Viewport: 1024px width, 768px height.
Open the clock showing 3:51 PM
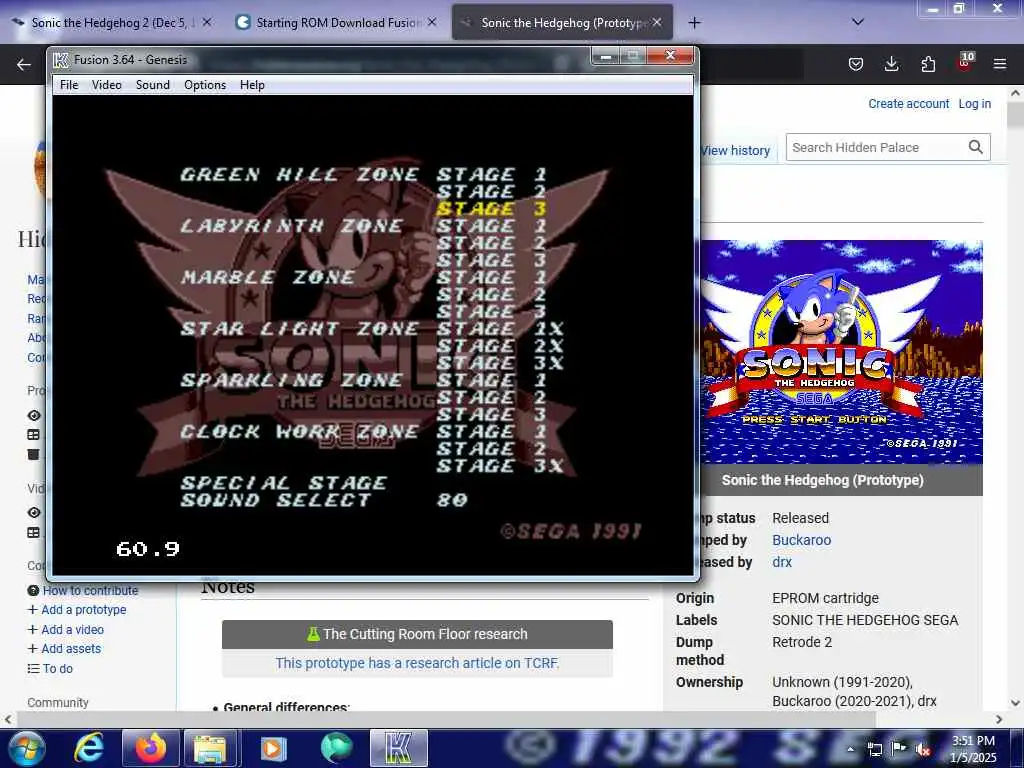pyautogui.click(x=973, y=749)
